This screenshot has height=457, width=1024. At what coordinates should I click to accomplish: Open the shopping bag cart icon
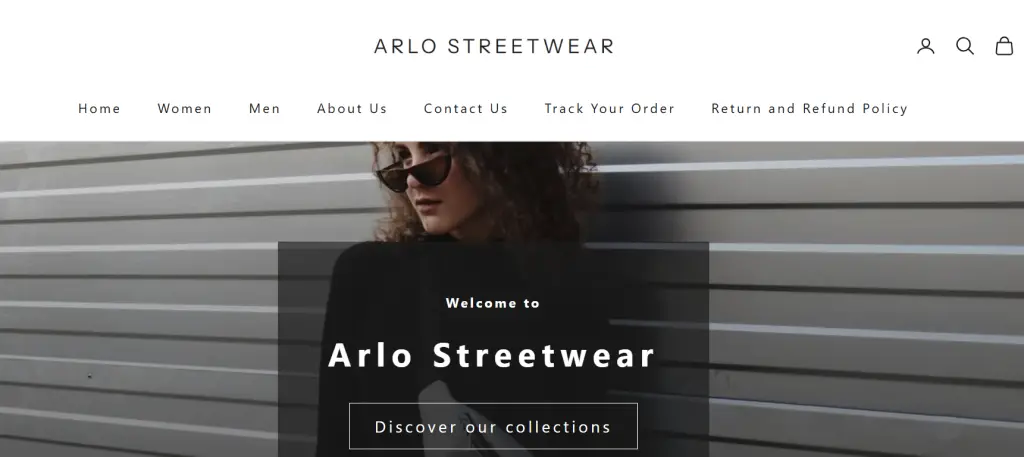[x=1004, y=46]
